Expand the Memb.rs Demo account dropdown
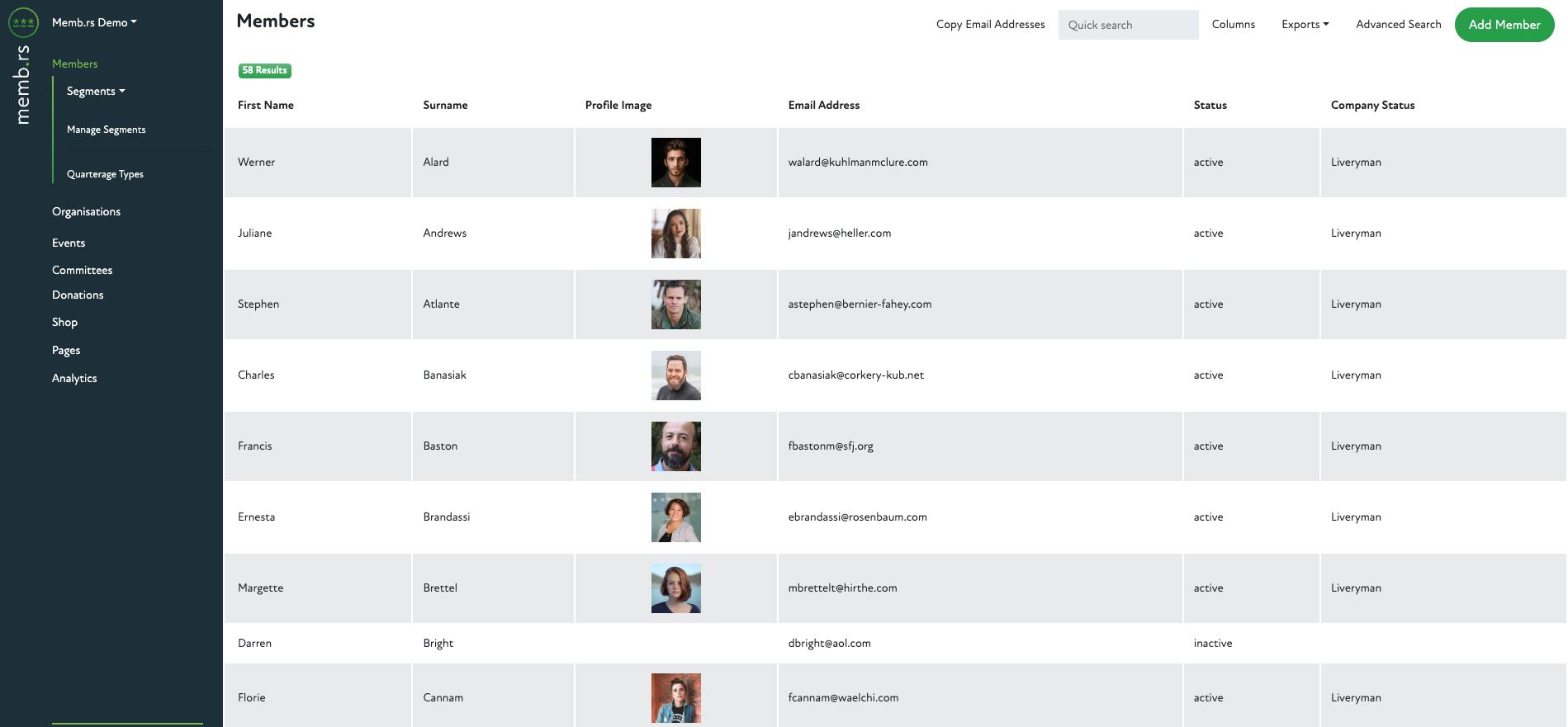This screenshot has height=727, width=1568. 94,22
